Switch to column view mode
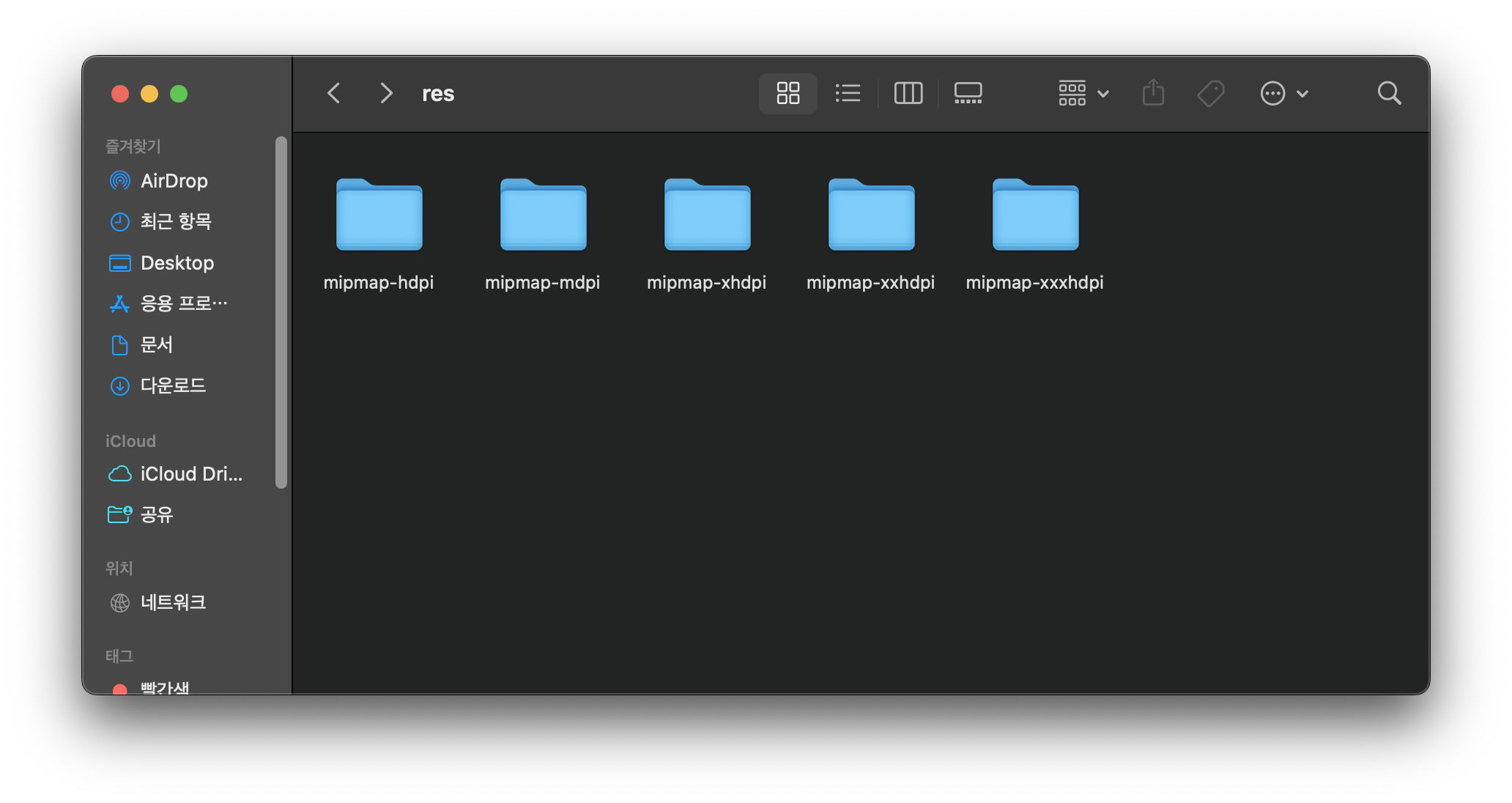This screenshot has width=1512, height=803. [x=908, y=93]
